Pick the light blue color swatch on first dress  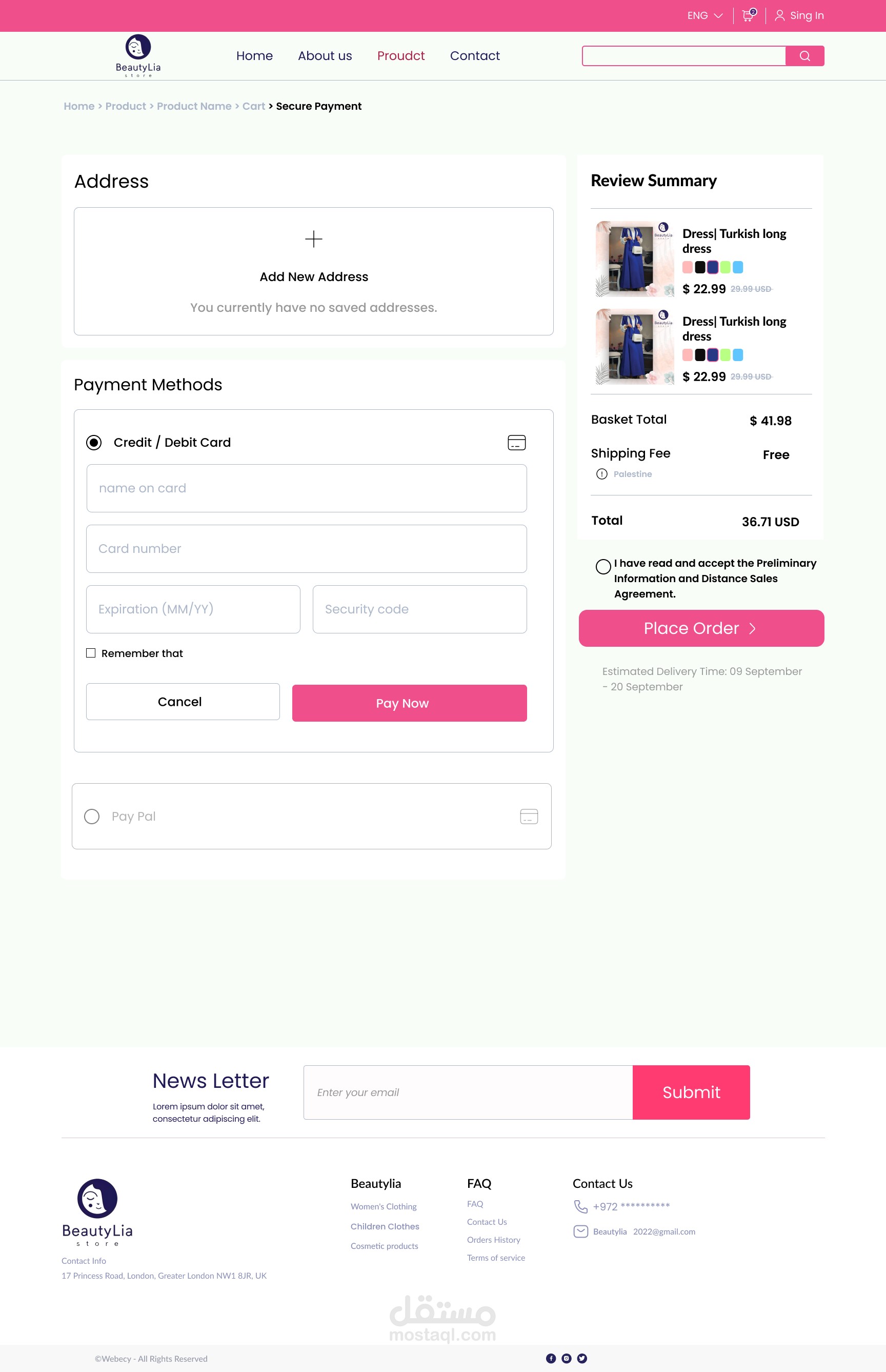coord(738,267)
